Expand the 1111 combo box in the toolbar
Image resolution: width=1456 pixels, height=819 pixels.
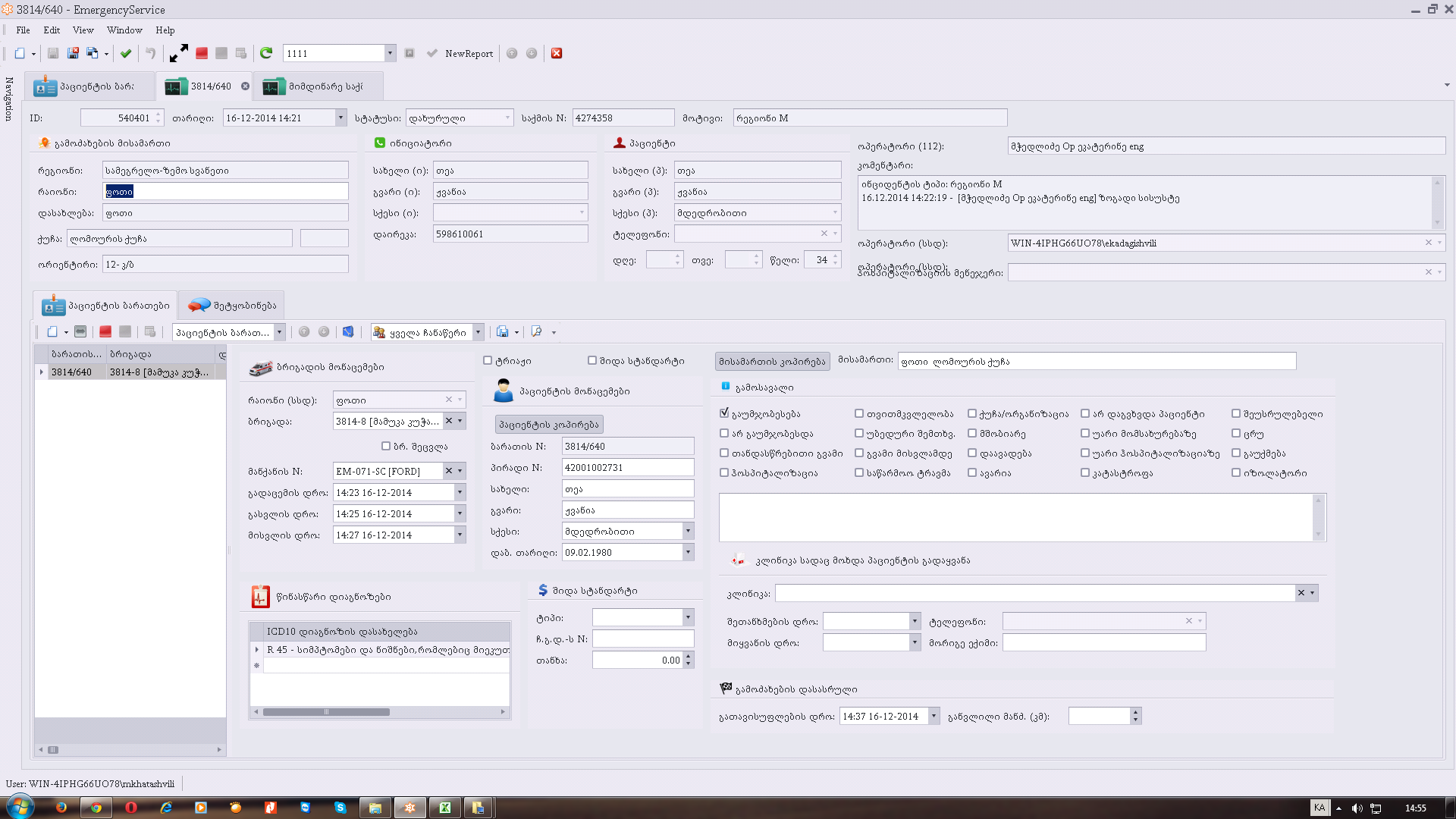[390, 53]
